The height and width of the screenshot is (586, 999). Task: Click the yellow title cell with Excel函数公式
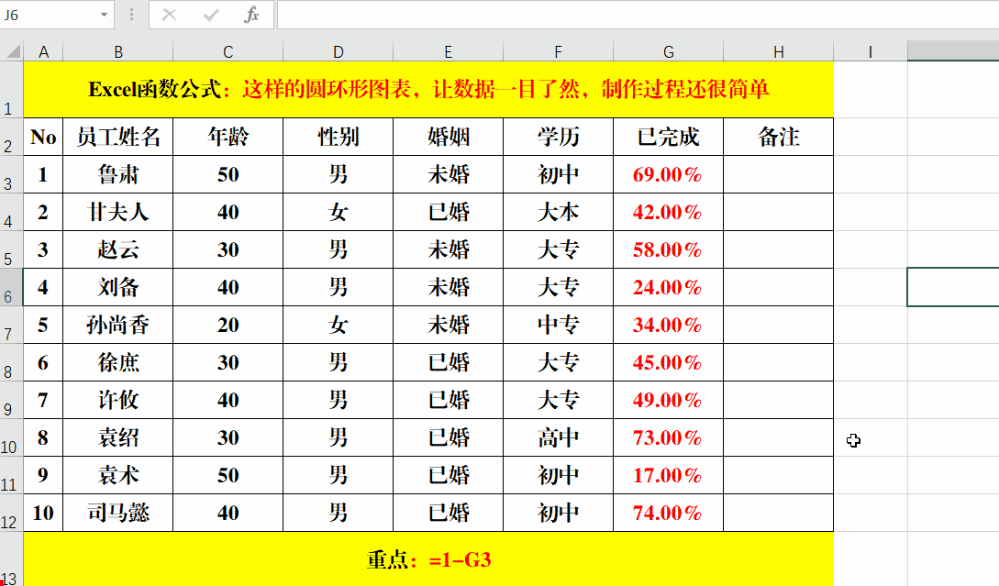(x=429, y=90)
